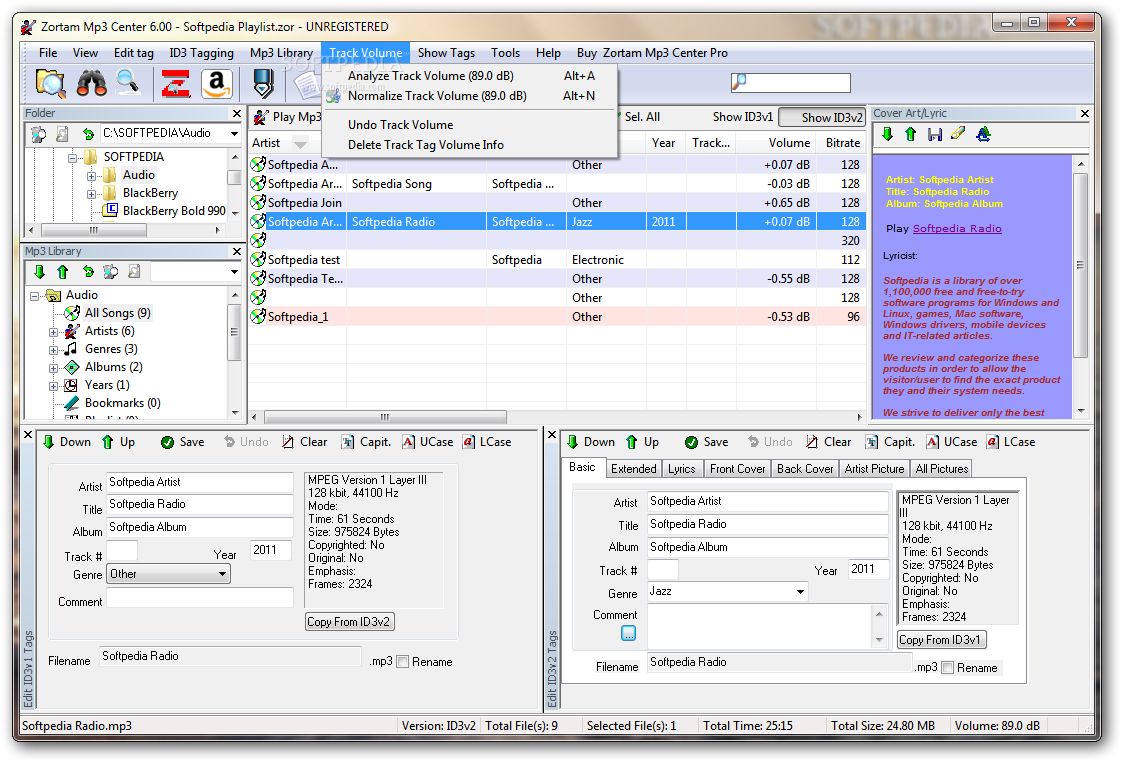Click the ID3v2 Comment text area

tap(760, 627)
